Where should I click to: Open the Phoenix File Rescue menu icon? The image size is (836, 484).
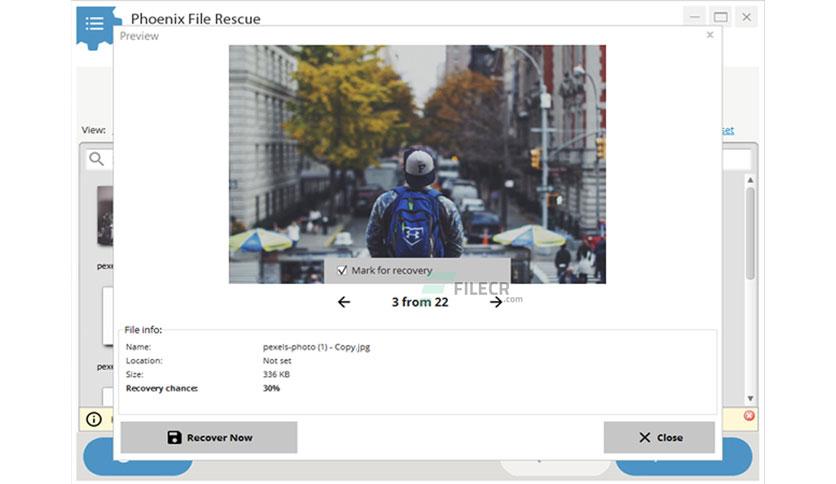pos(95,24)
